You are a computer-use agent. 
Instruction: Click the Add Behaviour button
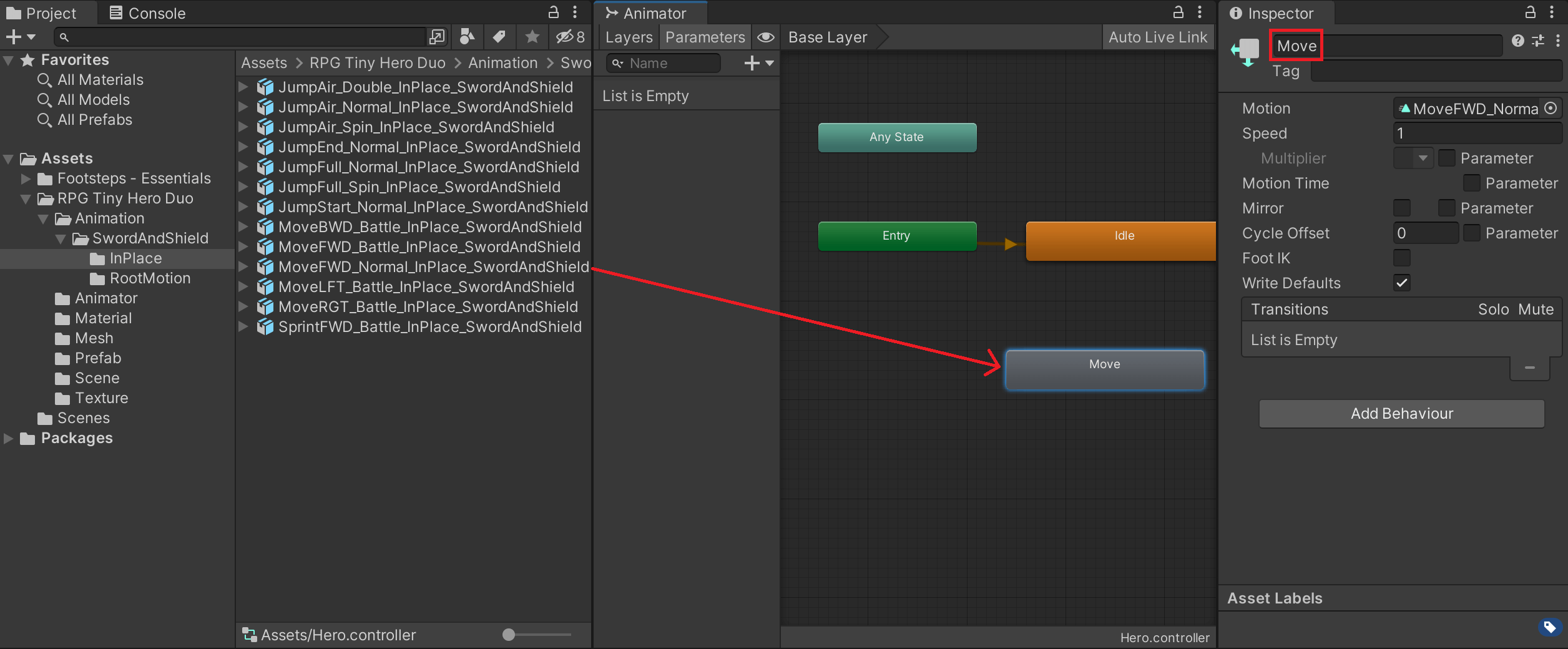coord(1402,414)
